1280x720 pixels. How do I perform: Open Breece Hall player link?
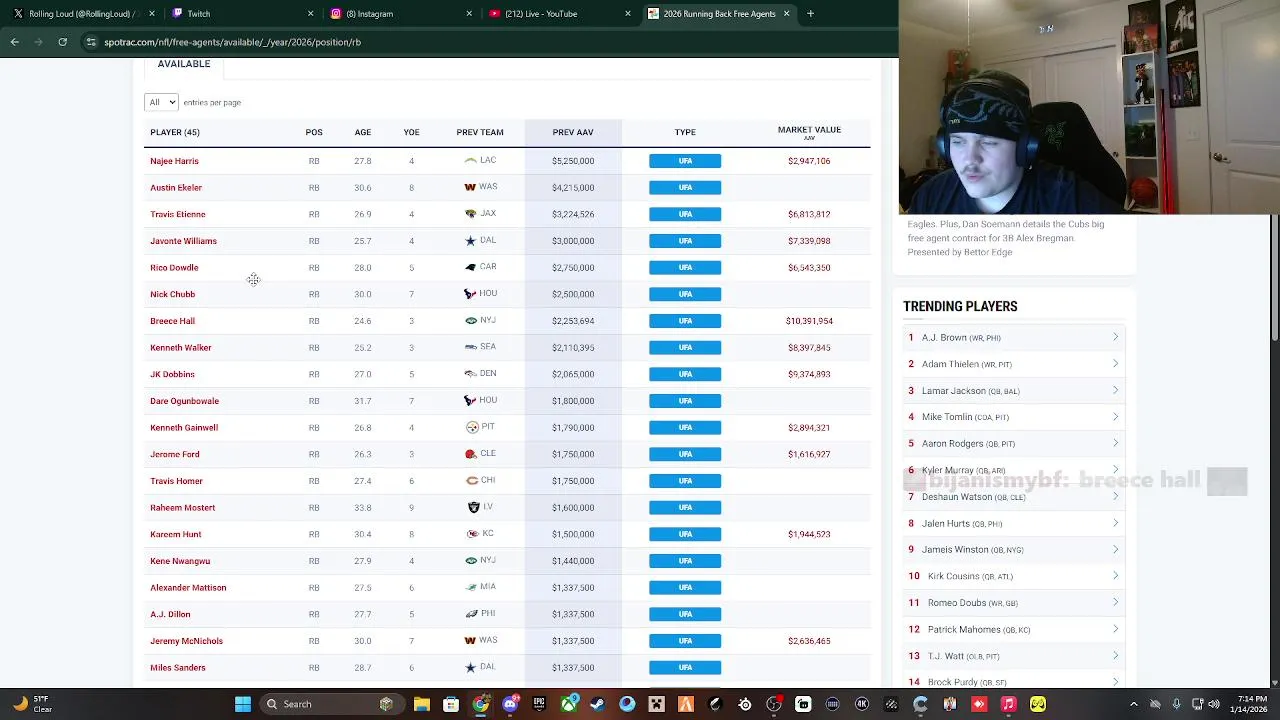[172, 321]
